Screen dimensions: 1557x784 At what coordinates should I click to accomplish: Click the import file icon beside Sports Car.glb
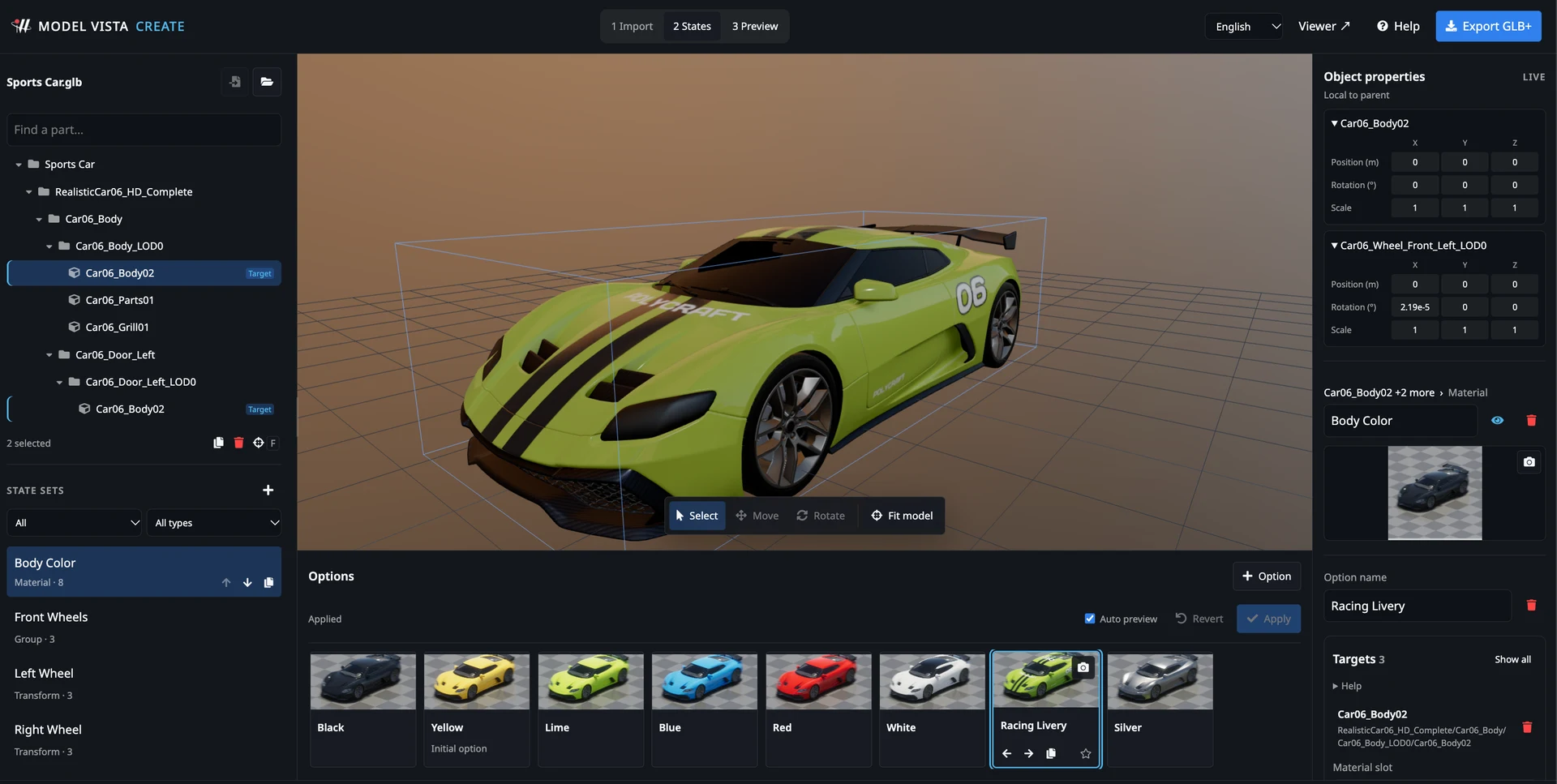(235, 82)
